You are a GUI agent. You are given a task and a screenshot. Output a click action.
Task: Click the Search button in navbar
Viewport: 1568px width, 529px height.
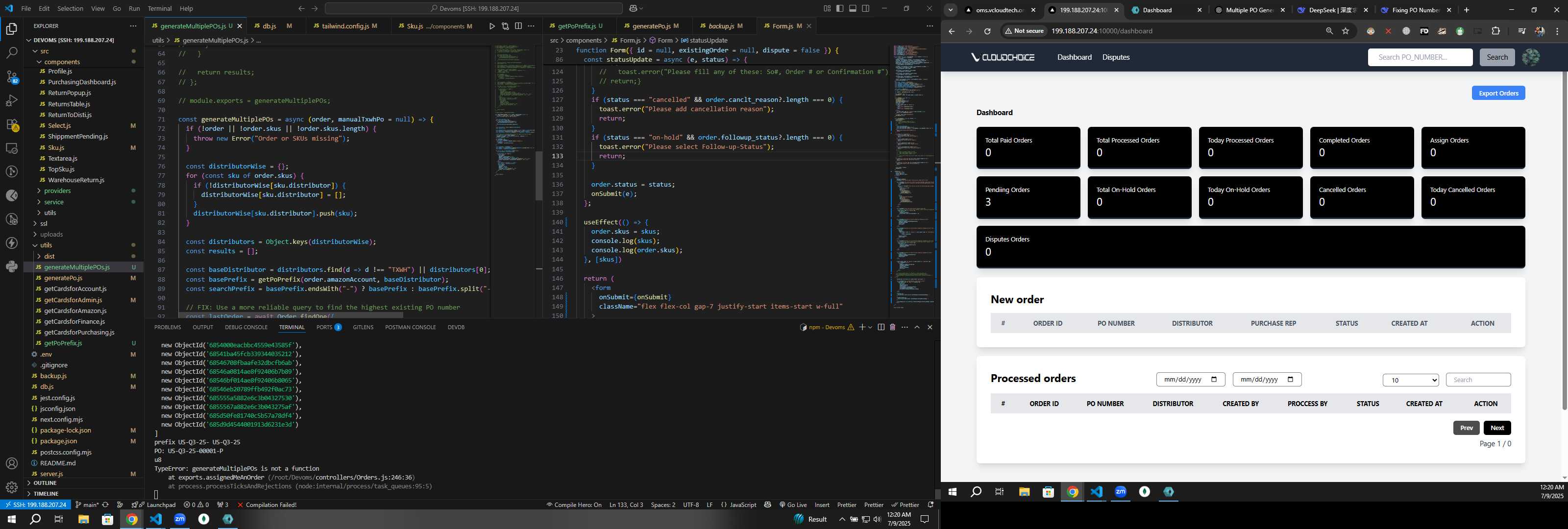pos(1497,57)
